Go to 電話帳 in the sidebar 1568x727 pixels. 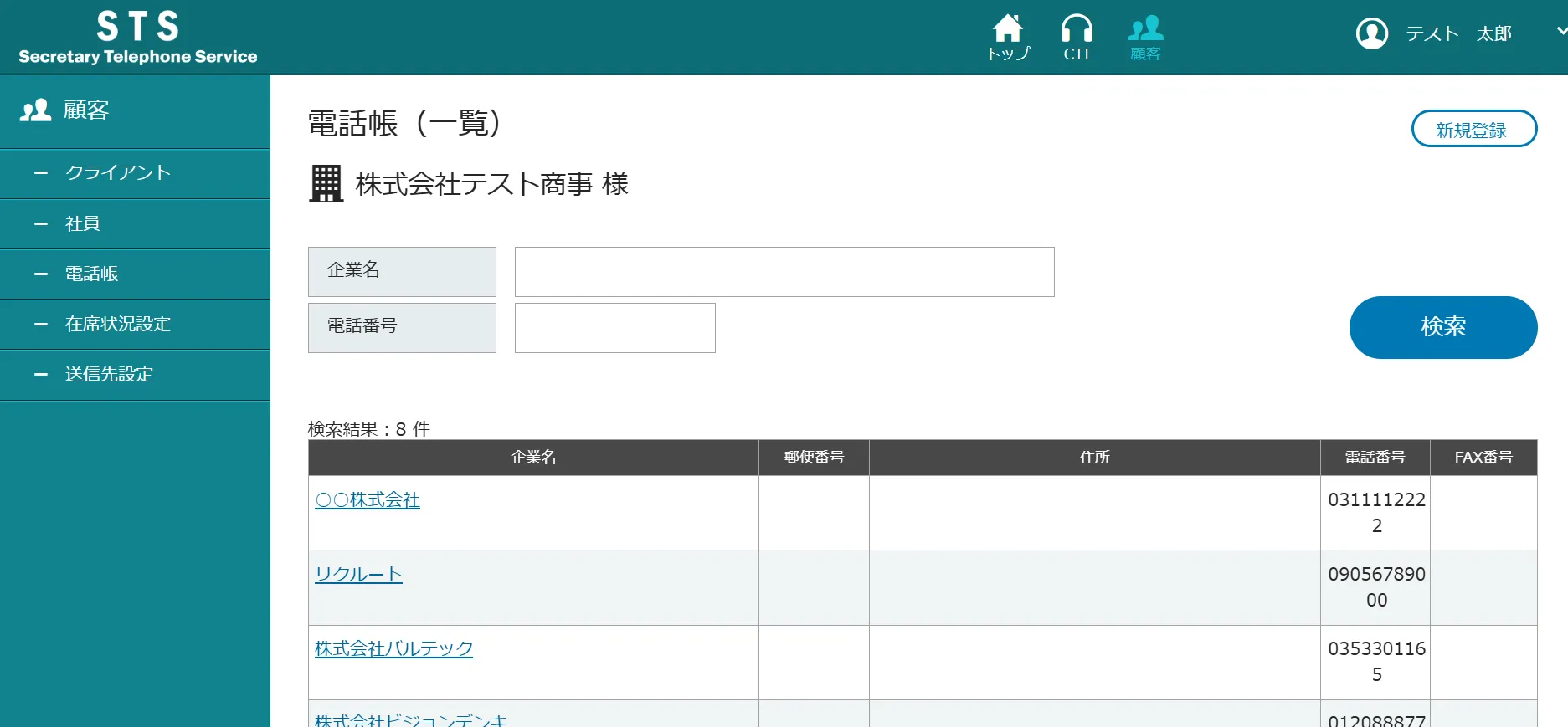[91, 274]
